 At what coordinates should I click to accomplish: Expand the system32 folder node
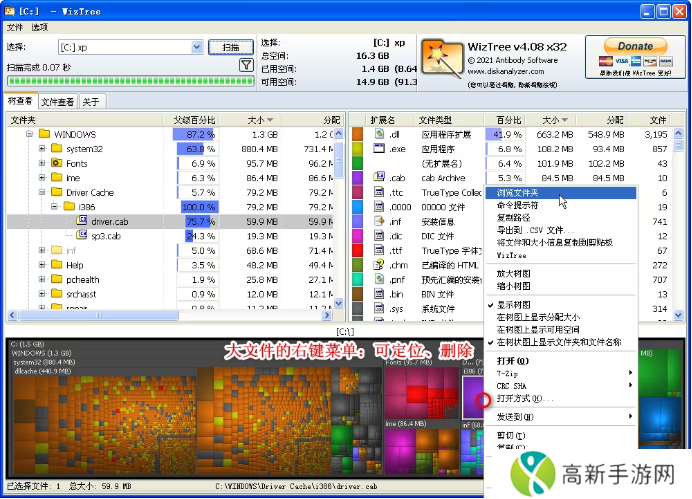pos(42,149)
